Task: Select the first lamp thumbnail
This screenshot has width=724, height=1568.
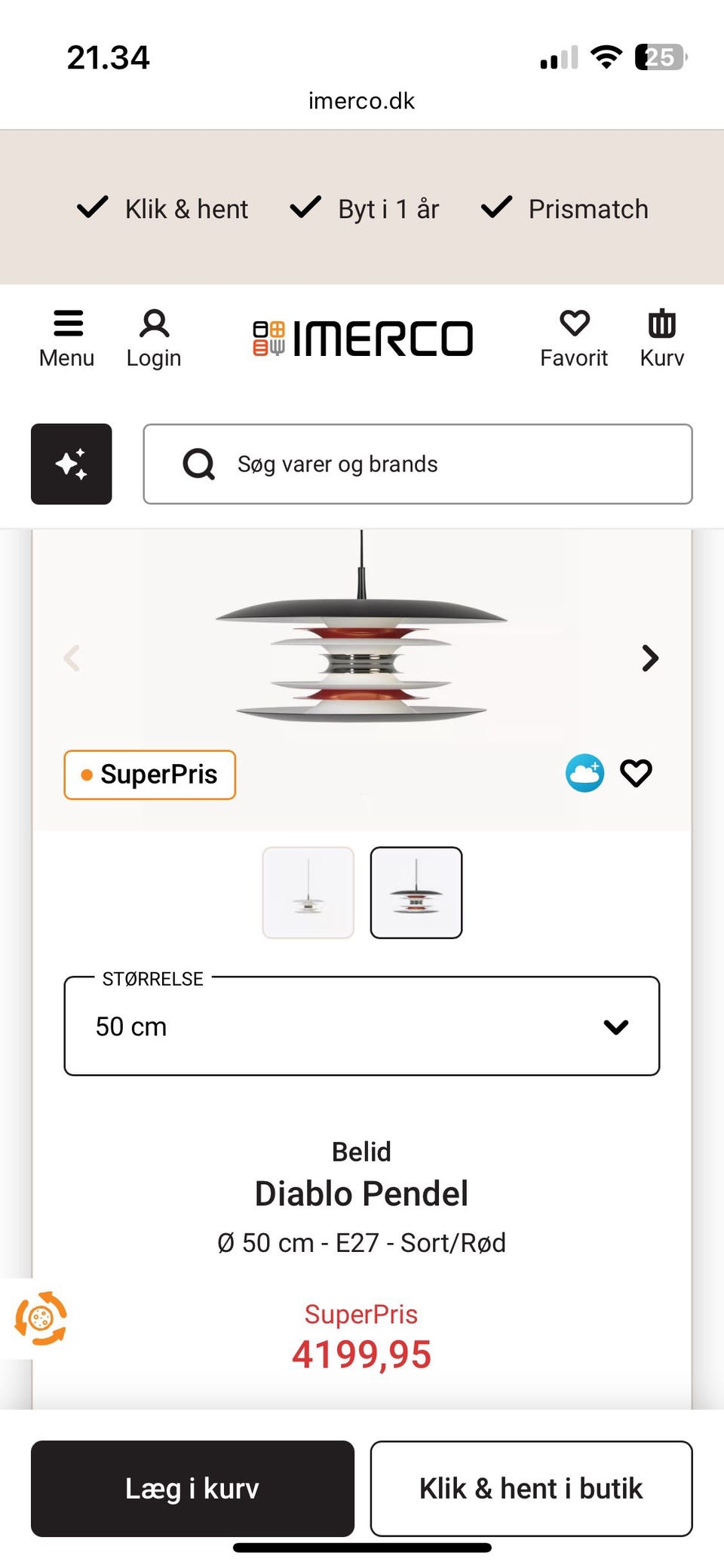Action: (308, 892)
